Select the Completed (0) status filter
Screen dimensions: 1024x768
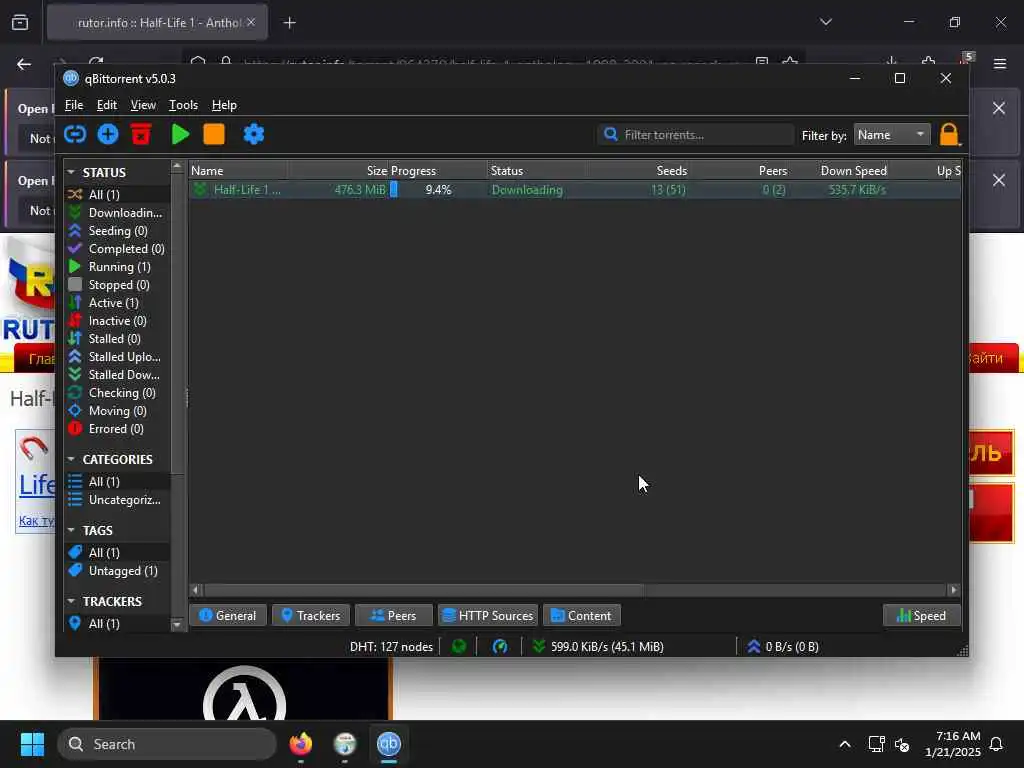point(118,249)
